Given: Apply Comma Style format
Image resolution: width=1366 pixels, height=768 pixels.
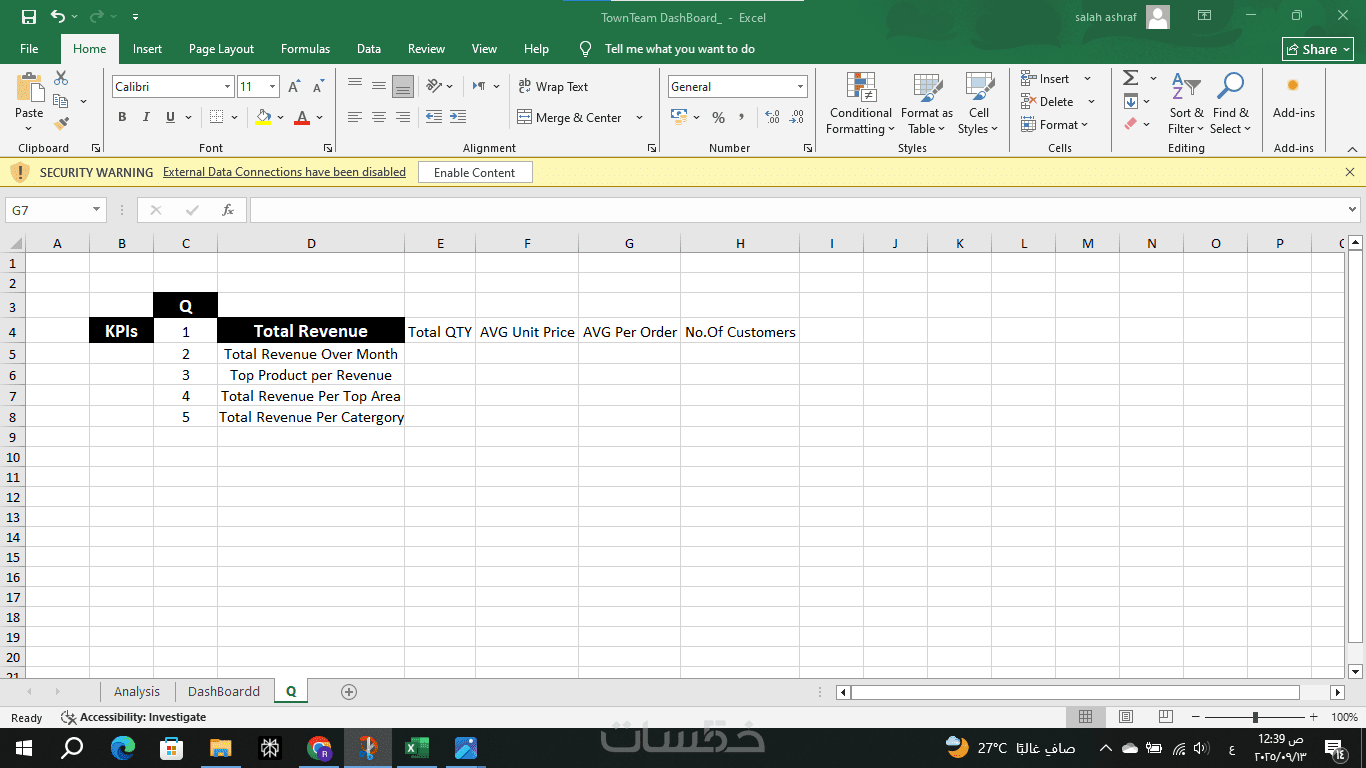Looking at the screenshot, I should click(741, 117).
